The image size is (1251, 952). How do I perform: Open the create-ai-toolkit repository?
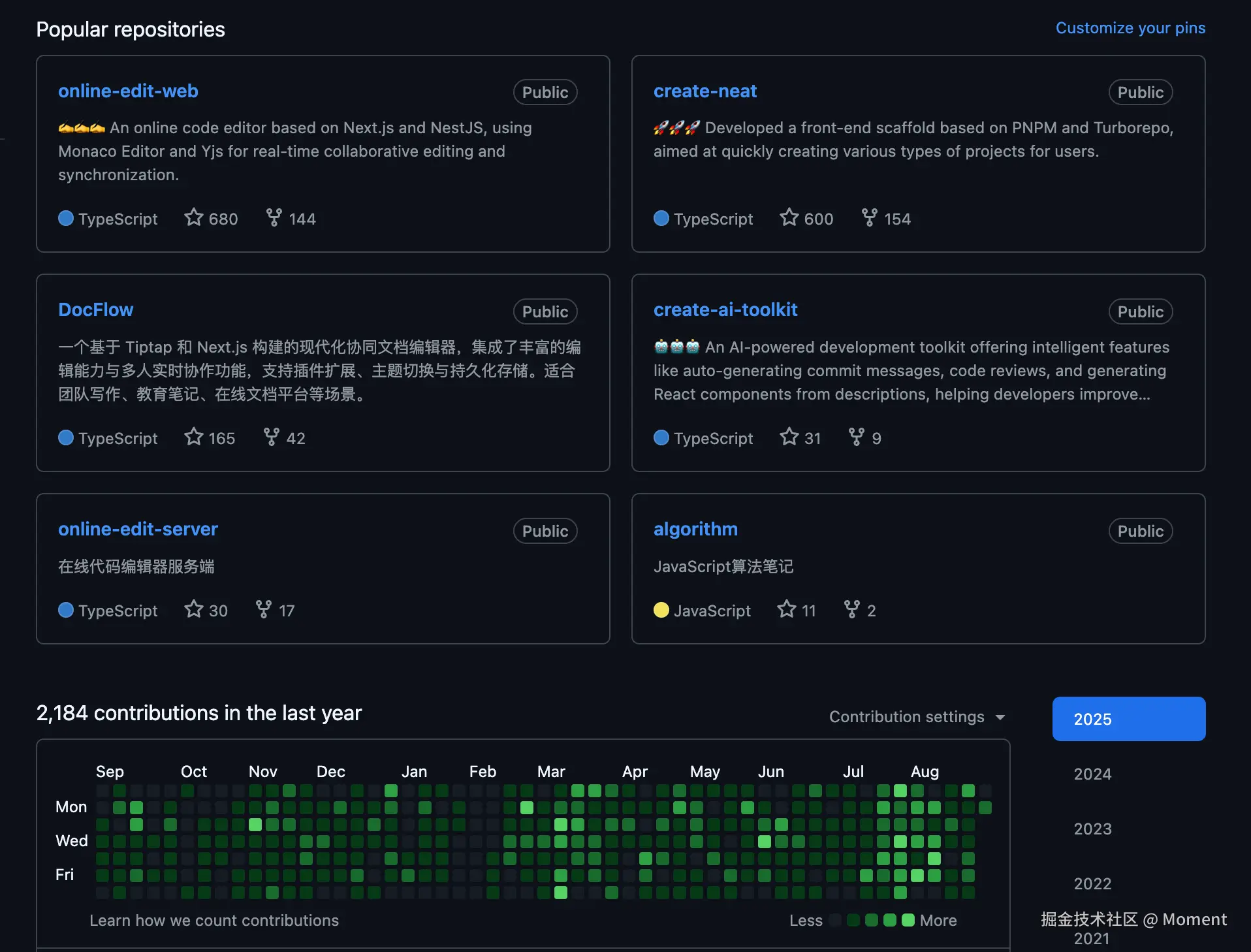[x=725, y=309]
